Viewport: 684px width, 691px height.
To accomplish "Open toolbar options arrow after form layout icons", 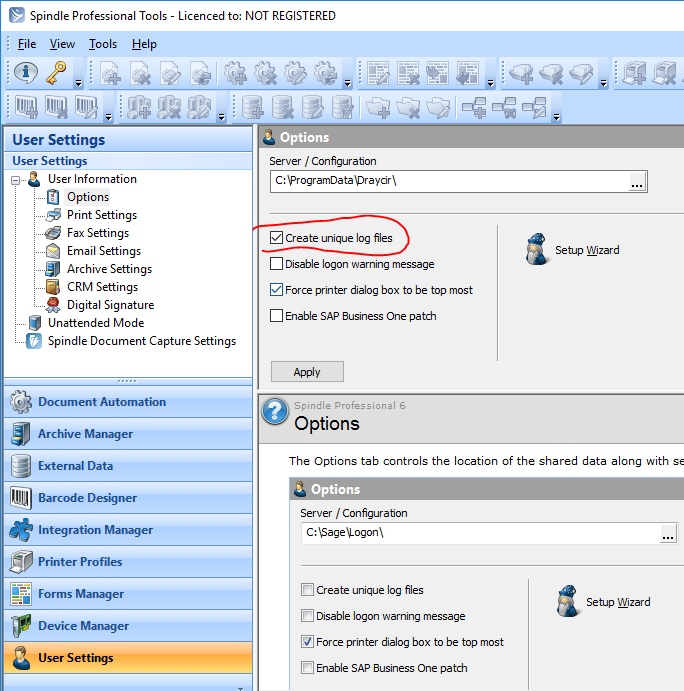I will (x=491, y=83).
